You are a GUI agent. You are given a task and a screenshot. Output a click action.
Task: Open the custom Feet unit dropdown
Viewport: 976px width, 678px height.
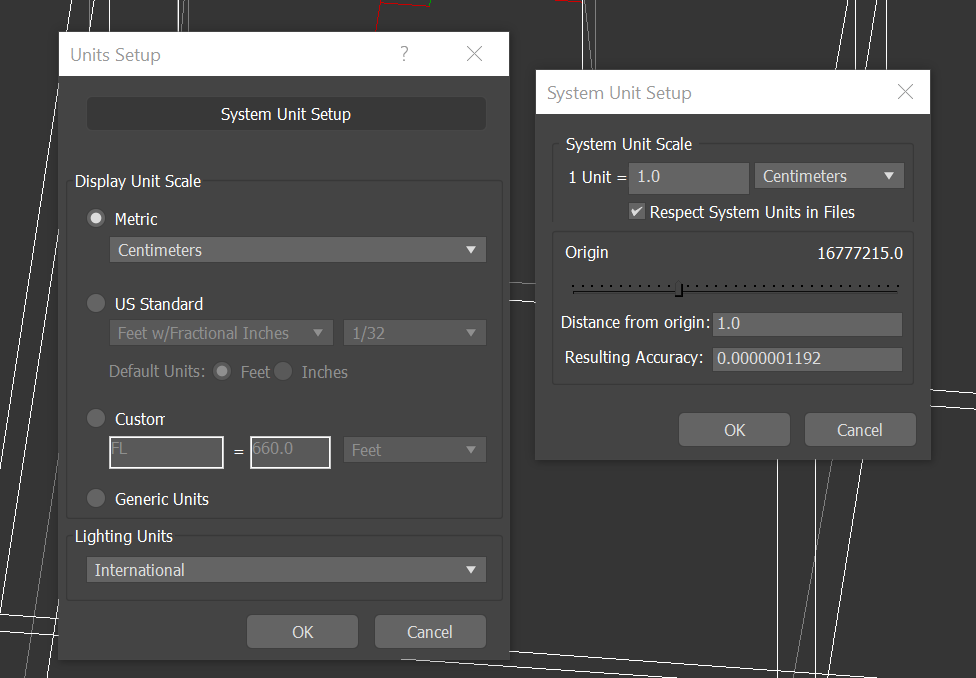pyautogui.click(x=415, y=450)
